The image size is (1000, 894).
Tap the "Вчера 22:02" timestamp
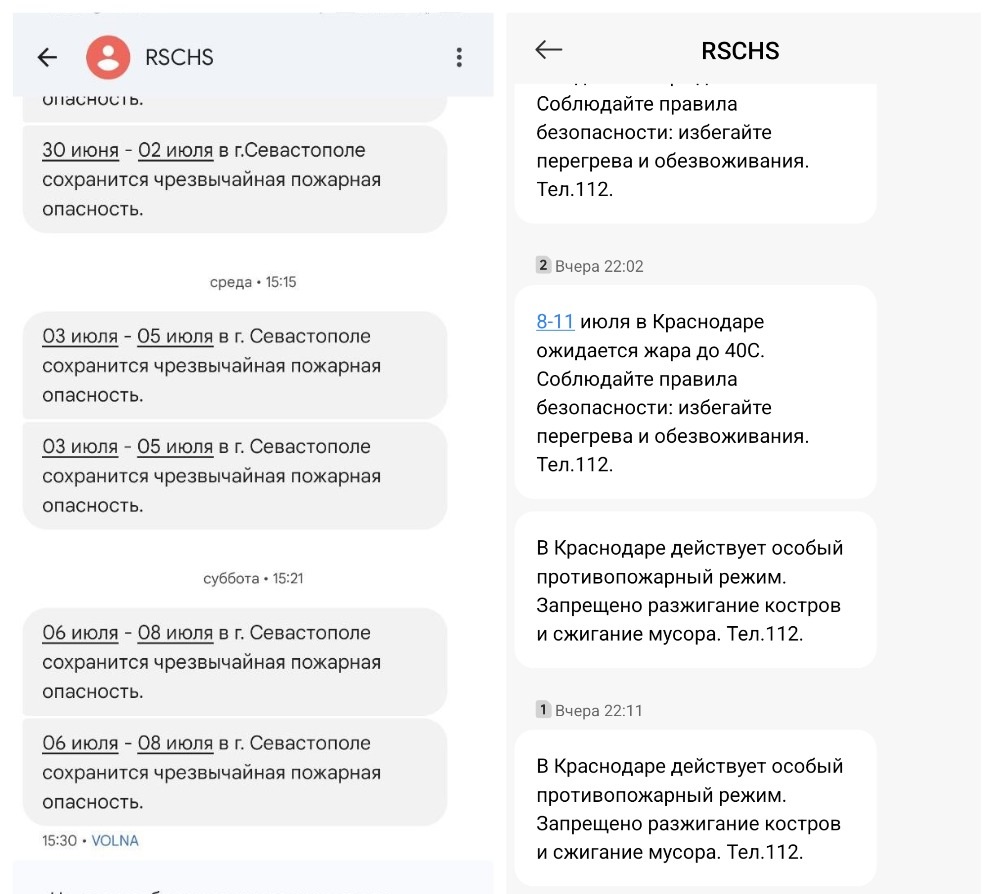(x=599, y=266)
